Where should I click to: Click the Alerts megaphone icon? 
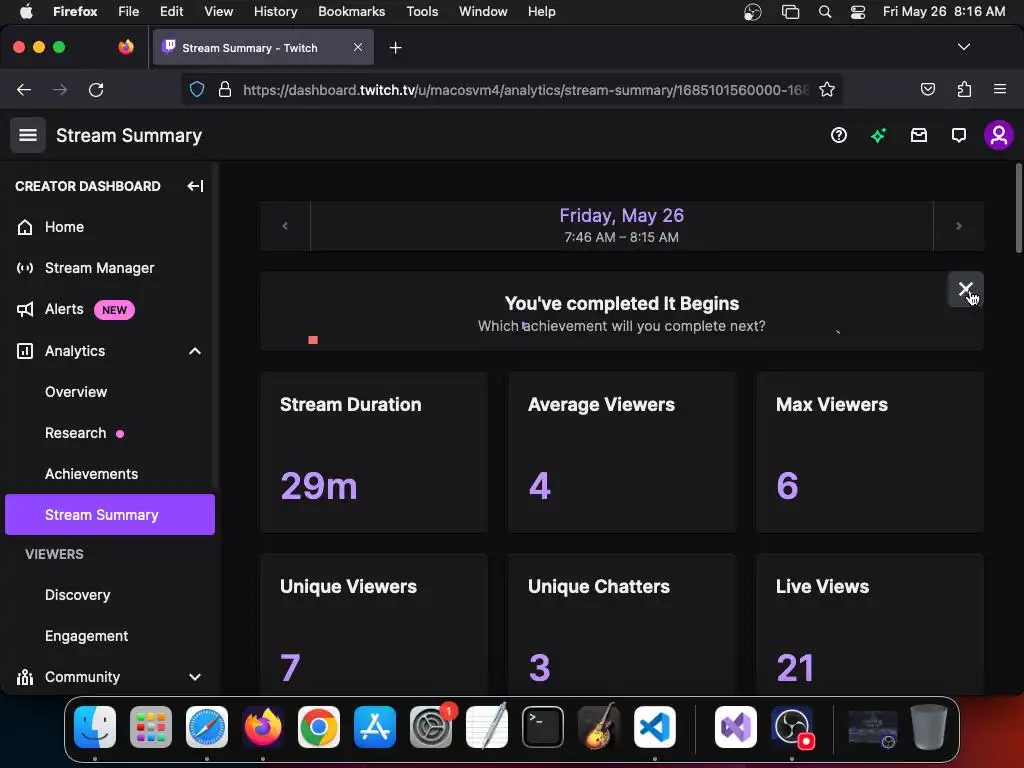point(25,310)
